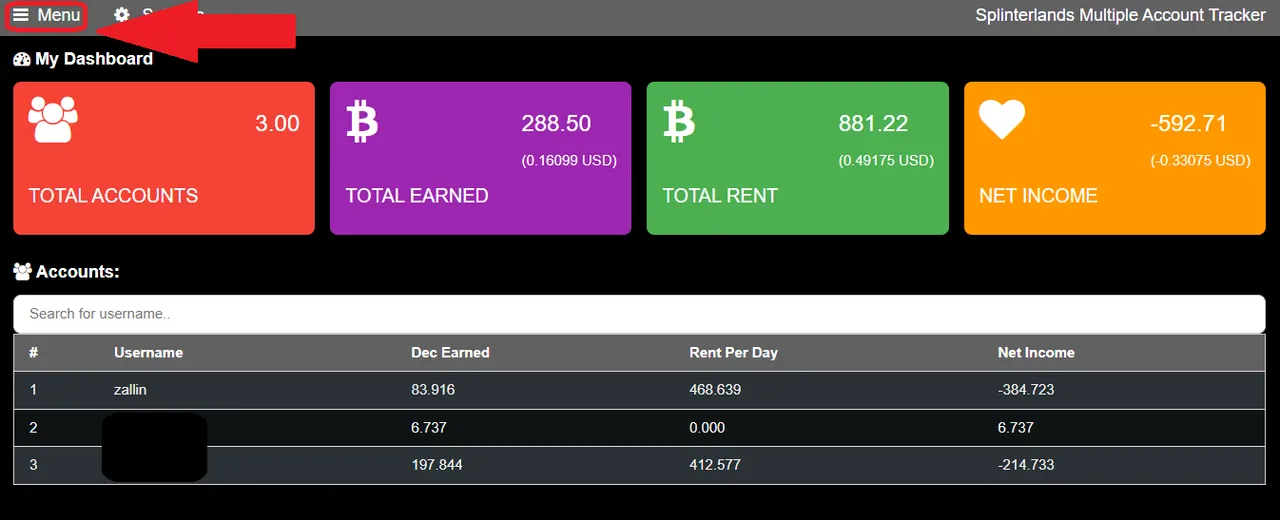The image size is (1280, 520).
Task: Select the TOTAL RENT label
Action: pyautogui.click(x=720, y=196)
